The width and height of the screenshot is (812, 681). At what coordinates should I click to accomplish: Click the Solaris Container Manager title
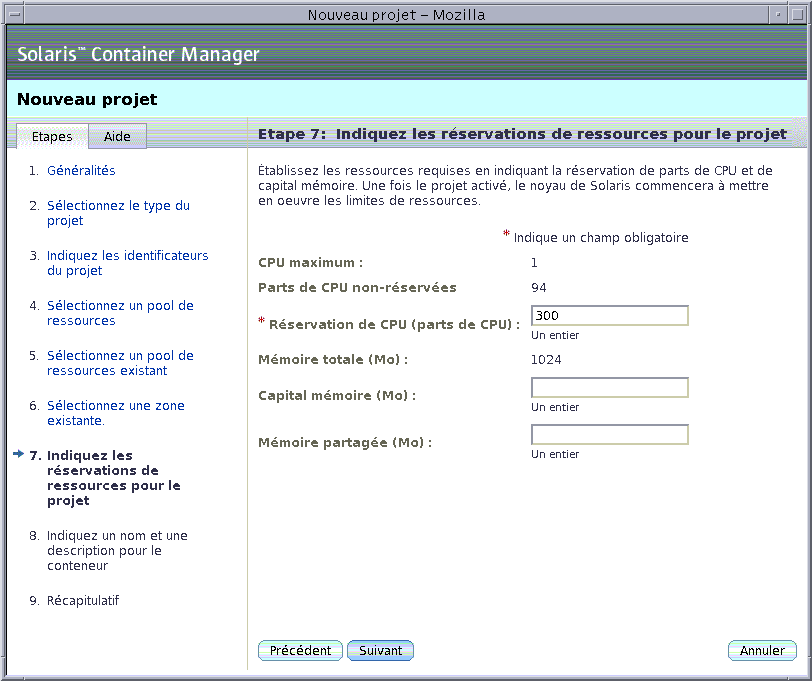138,54
